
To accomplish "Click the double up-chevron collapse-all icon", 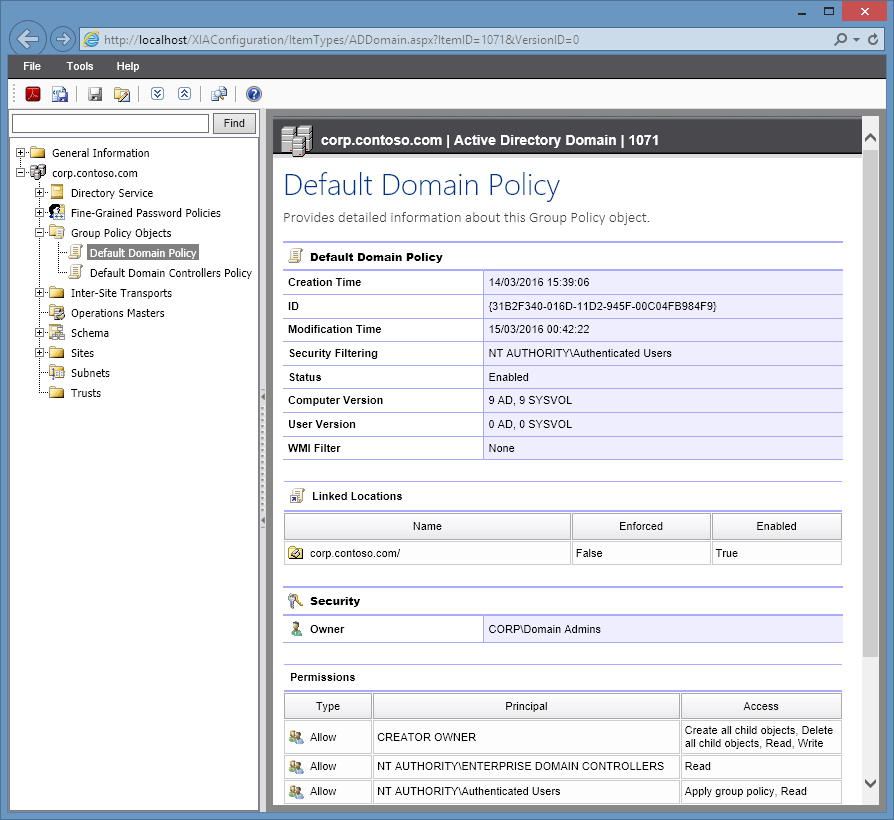I will click(183, 94).
